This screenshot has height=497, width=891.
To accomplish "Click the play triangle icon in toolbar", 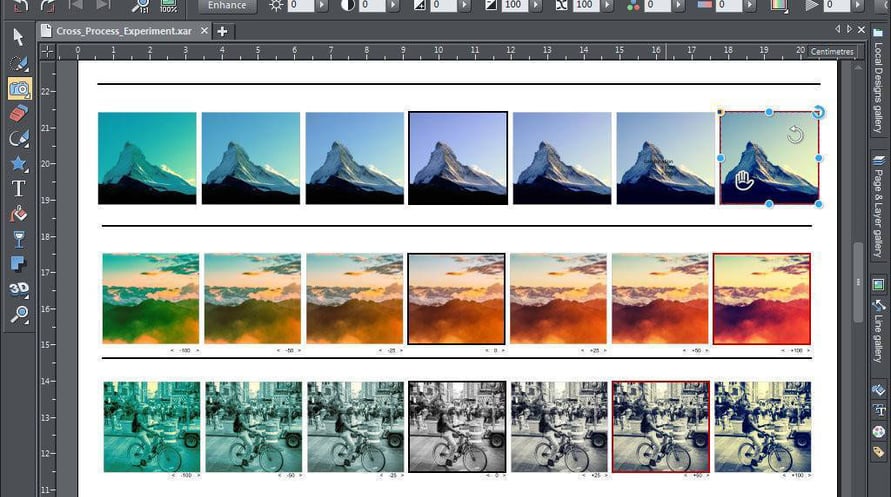I will 811,6.
